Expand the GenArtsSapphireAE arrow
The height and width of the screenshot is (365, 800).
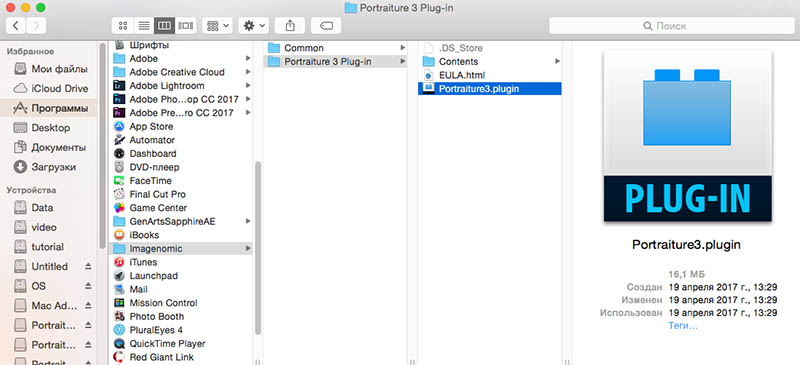point(248,221)
